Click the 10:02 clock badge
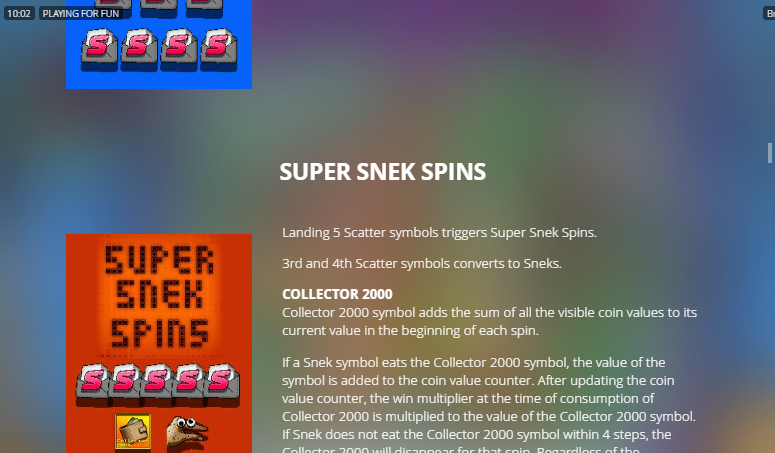Screen dimensions: 775x453 pyautogui.click(x=19, y=13)
